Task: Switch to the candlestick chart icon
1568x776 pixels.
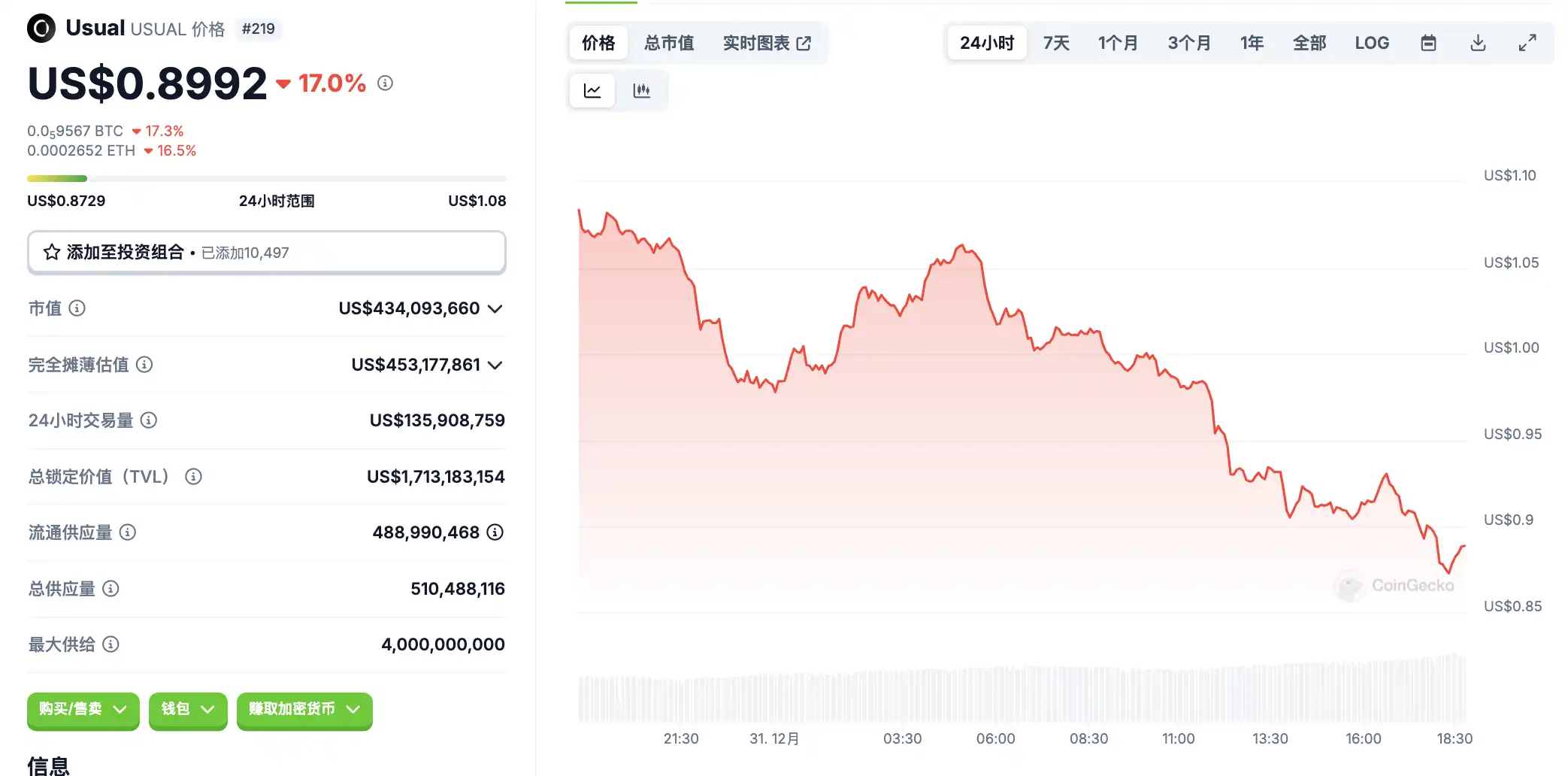Action: (641, 91)
